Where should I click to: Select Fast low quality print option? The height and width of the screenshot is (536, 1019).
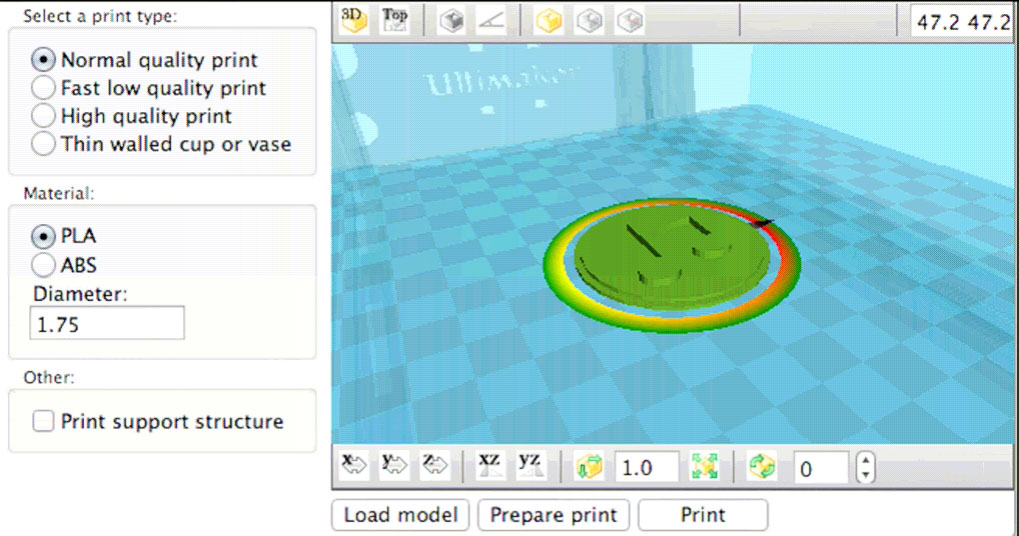(44, 88)
